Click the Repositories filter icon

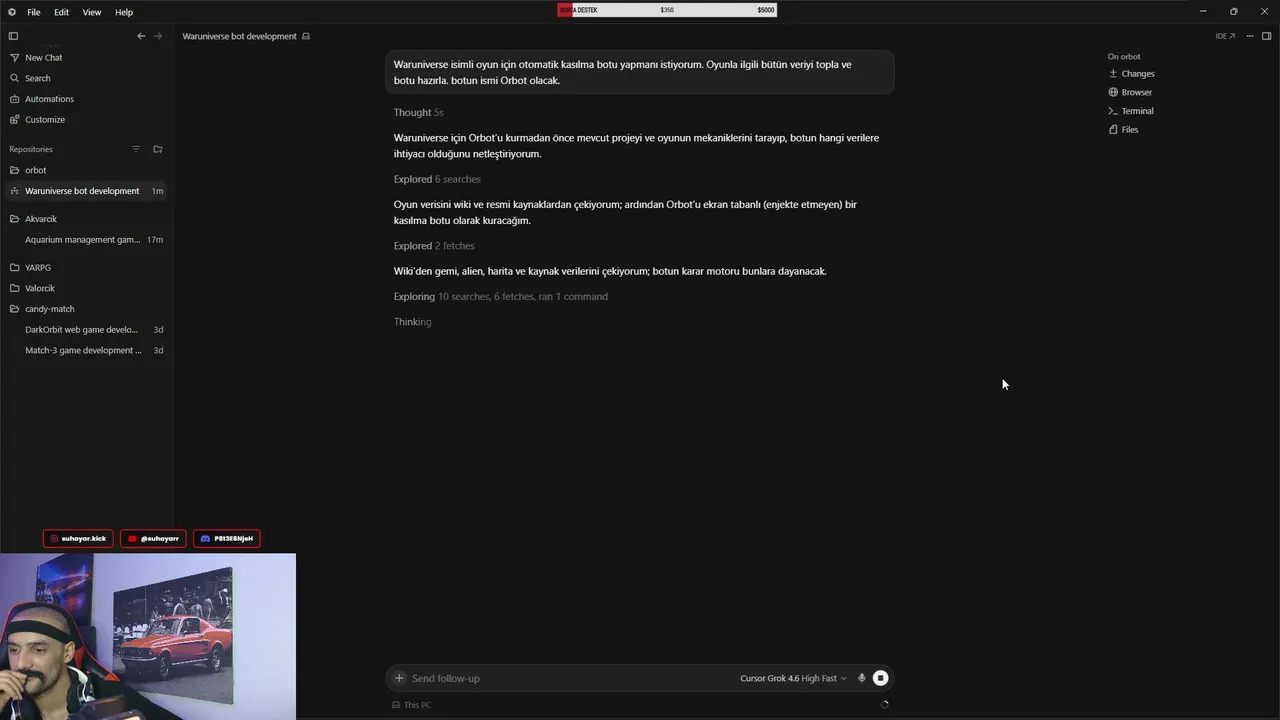pyautogui.click(x=136, y=149)
